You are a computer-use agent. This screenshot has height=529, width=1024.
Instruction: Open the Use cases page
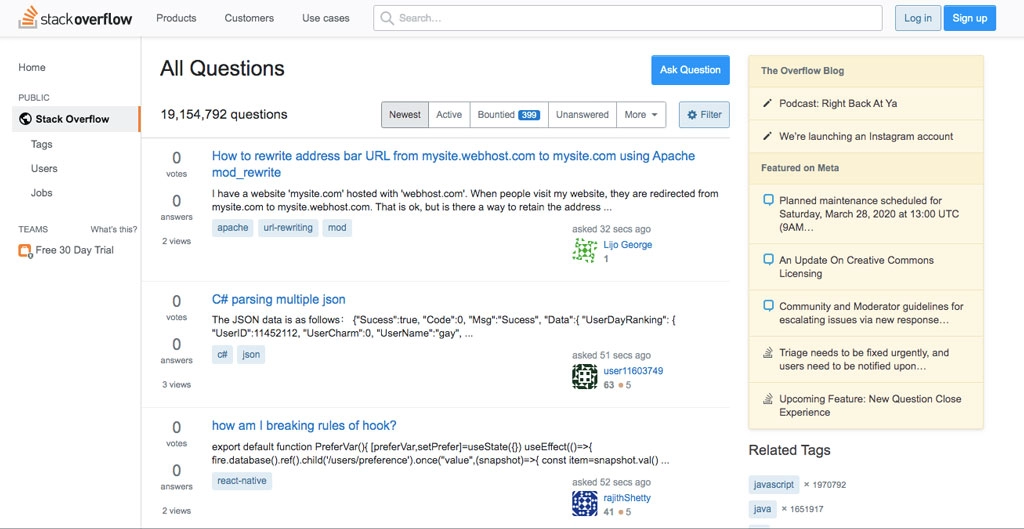tap(325, 18)
